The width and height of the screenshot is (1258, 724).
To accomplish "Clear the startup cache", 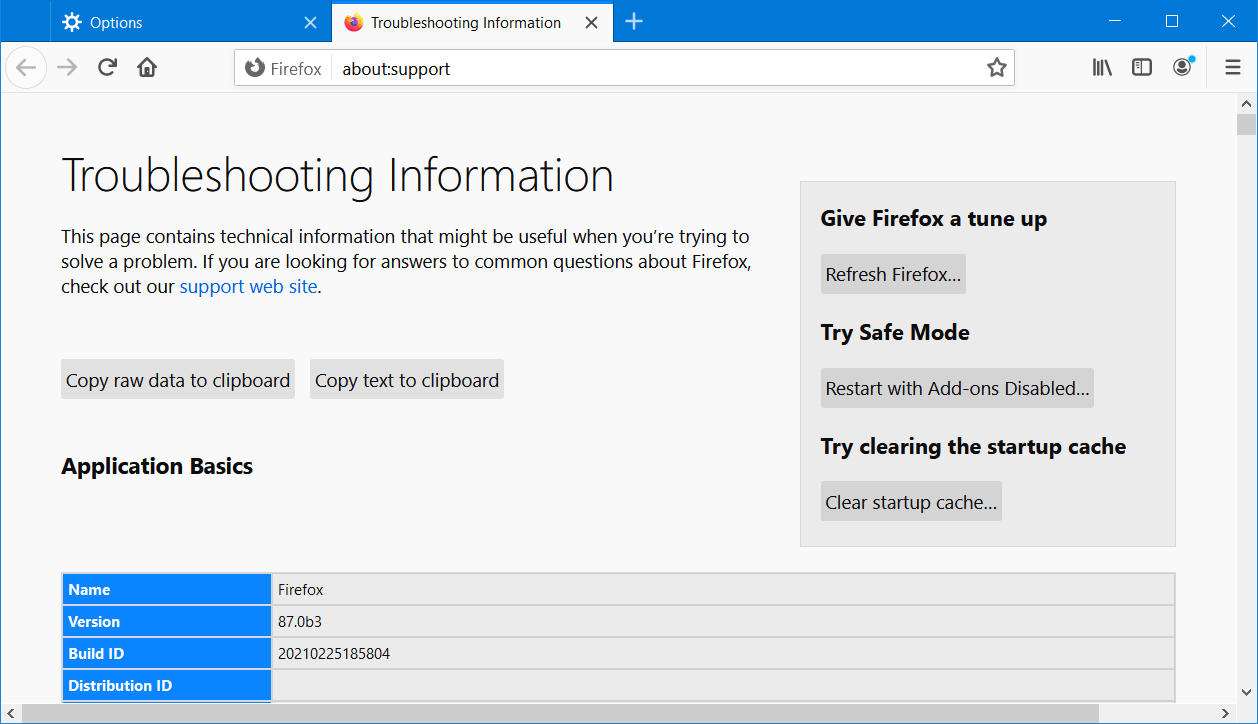I will 911,502.
